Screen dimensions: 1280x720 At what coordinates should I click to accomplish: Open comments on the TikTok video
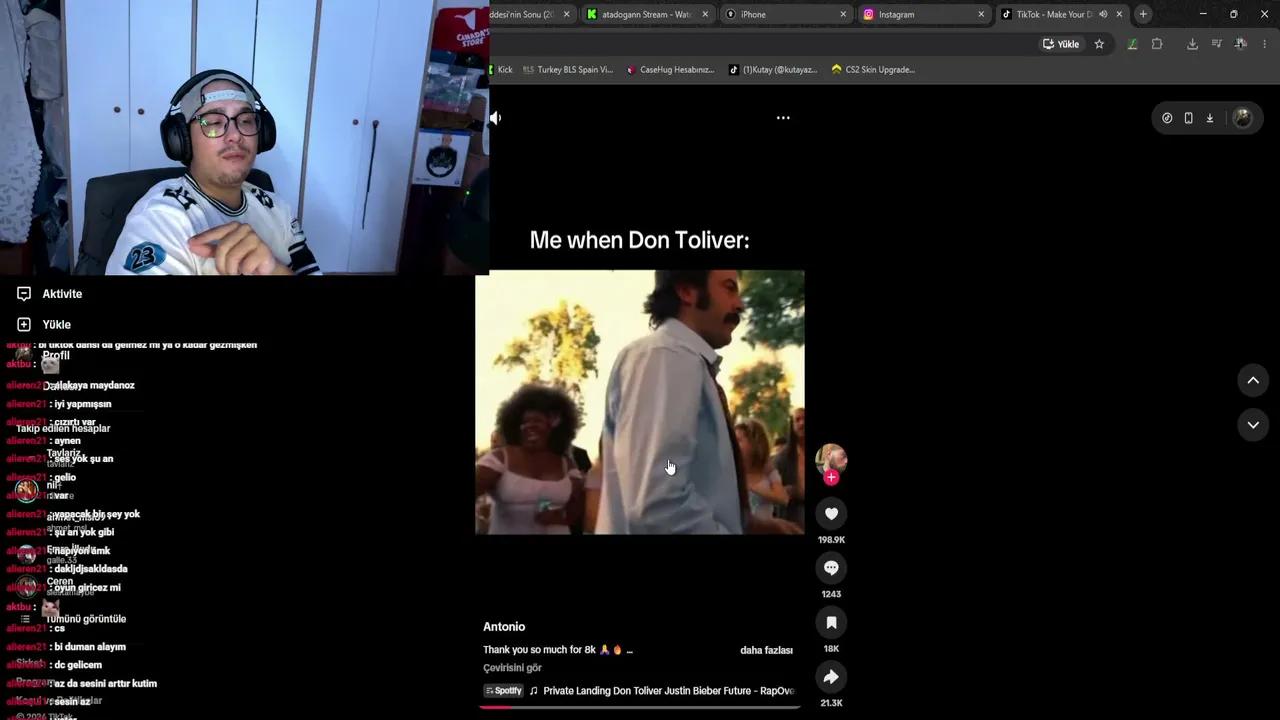coord(831,568)
